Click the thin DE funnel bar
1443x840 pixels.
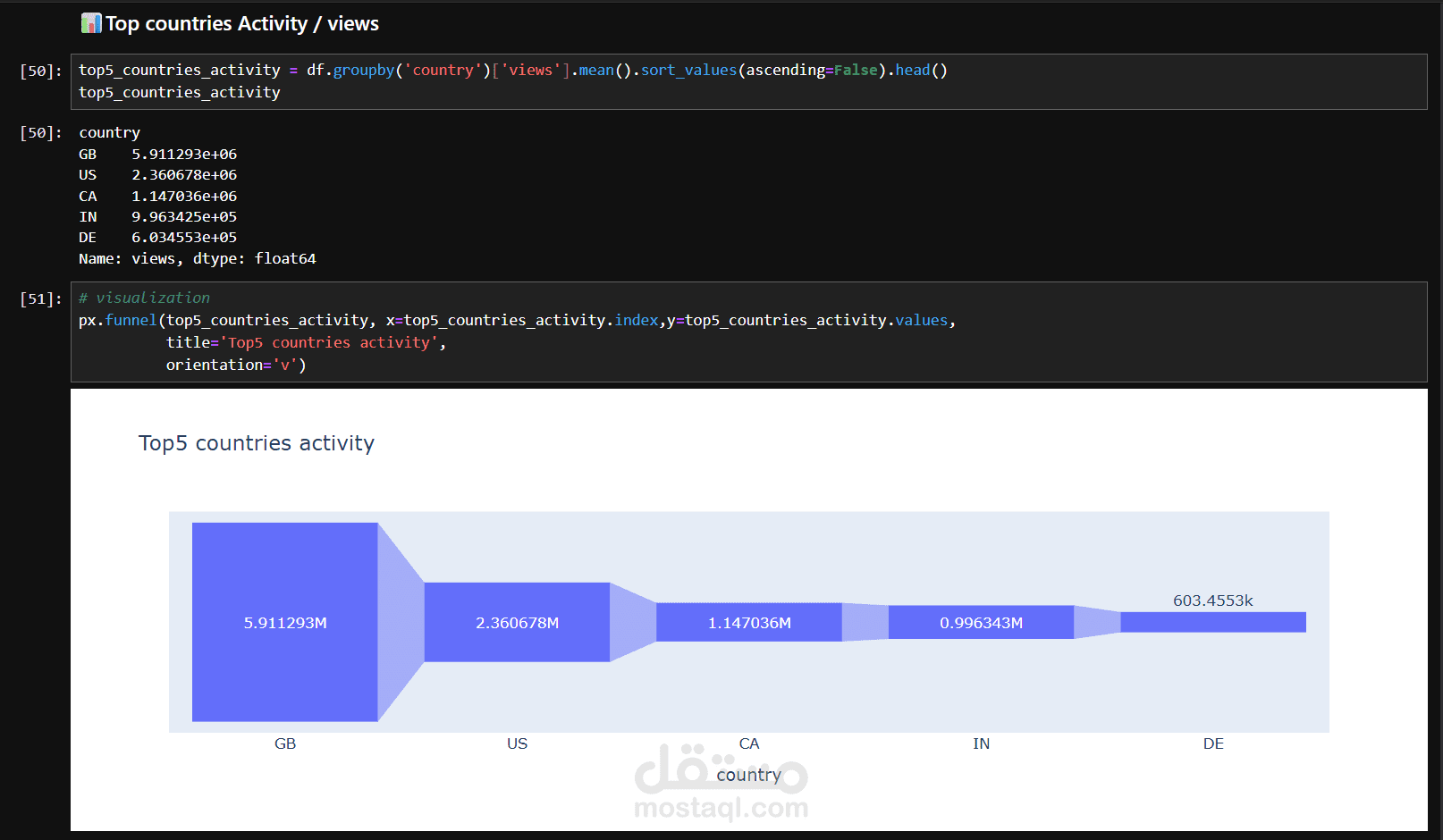coord(1213,622)
